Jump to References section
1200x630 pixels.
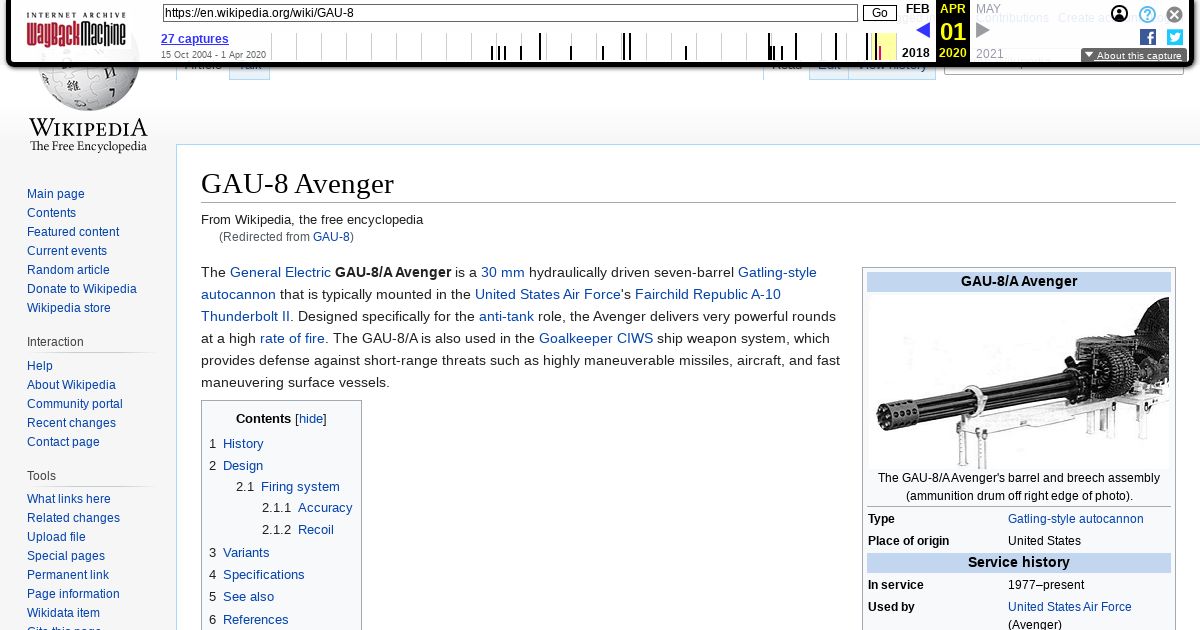(x=256, y=620)
